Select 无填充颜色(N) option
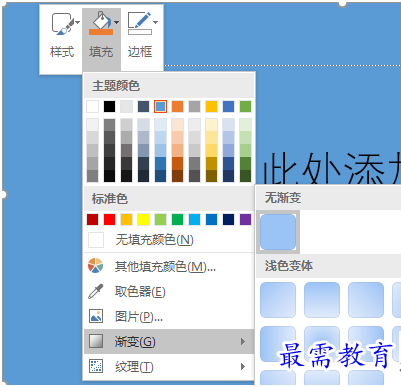This screenshot has width=401, height=387. 169,240
